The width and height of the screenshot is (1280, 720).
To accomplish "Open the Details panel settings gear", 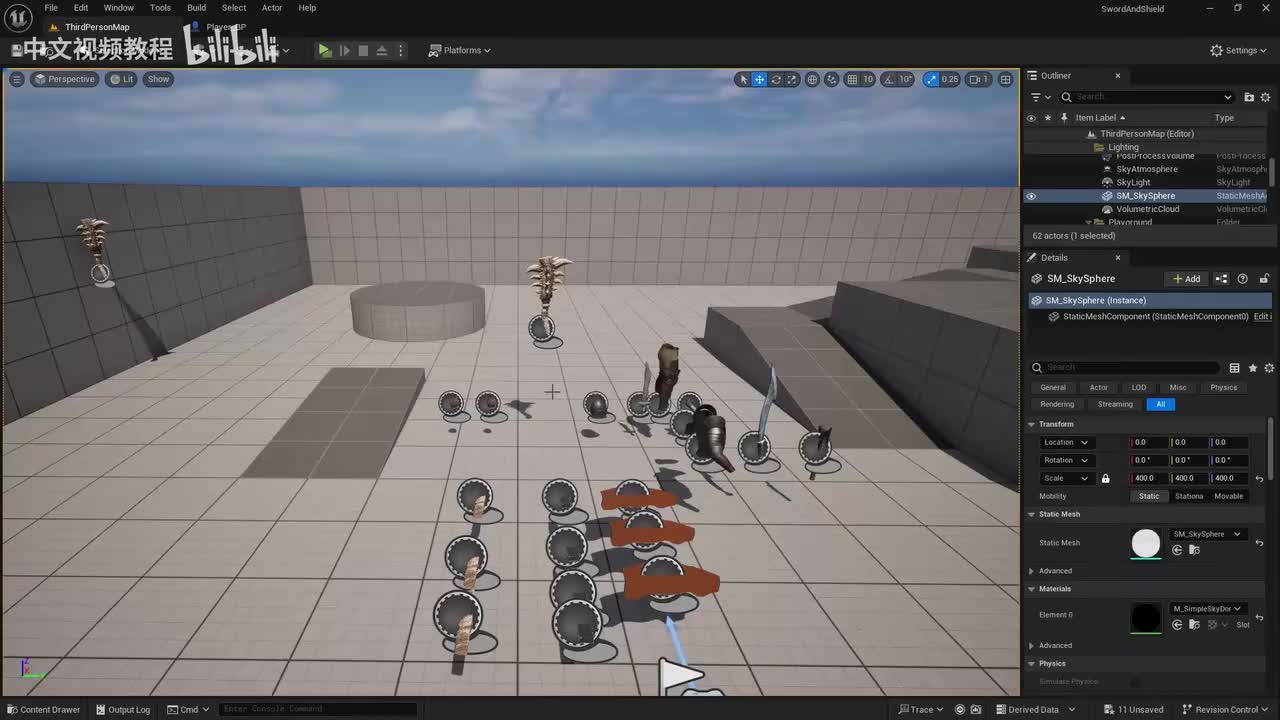I will point(1269,368).
